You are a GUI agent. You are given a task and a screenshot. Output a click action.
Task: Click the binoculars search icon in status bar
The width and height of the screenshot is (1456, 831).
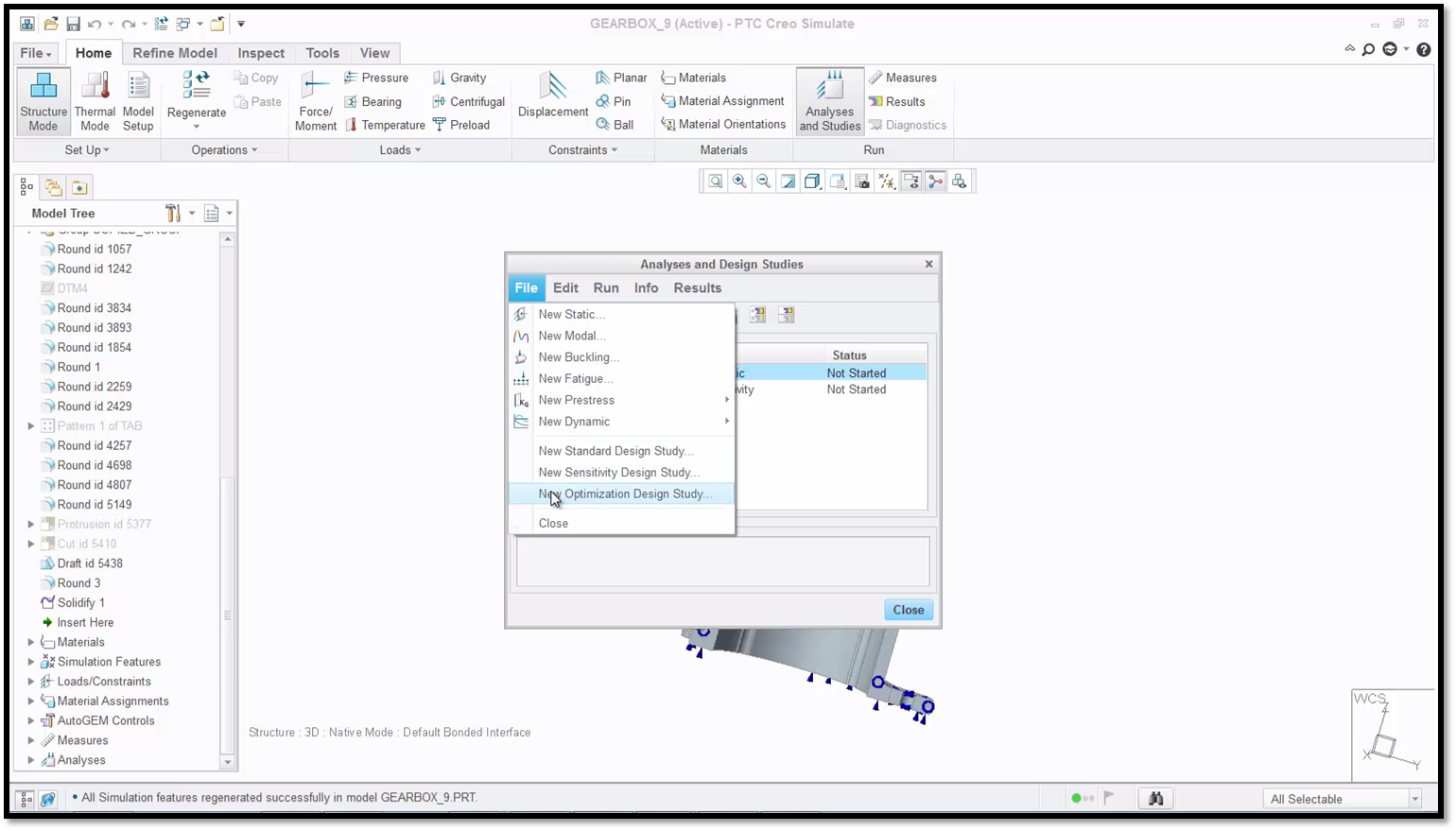(x=1155, y=800)
